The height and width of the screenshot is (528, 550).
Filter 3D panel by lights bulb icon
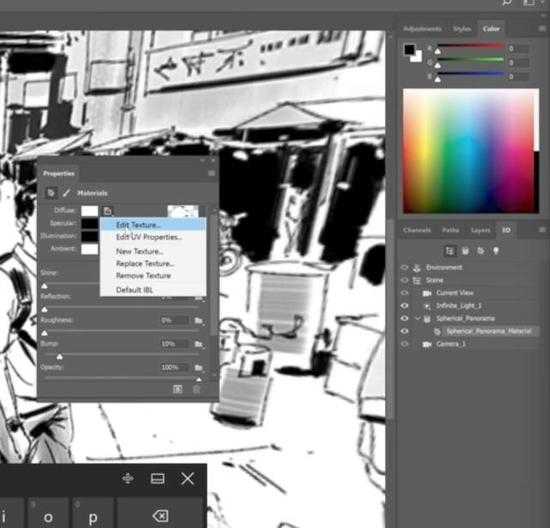[496, 251]
